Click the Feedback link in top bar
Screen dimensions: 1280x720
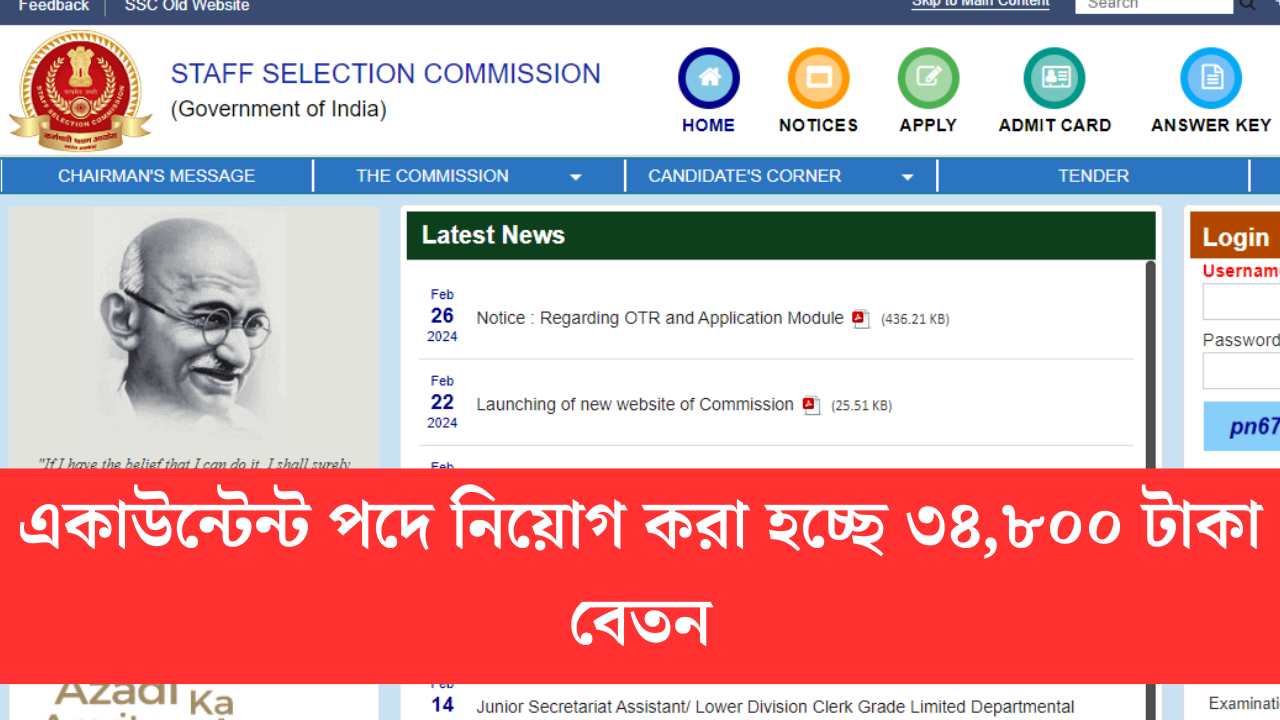(x=54, y=6)
